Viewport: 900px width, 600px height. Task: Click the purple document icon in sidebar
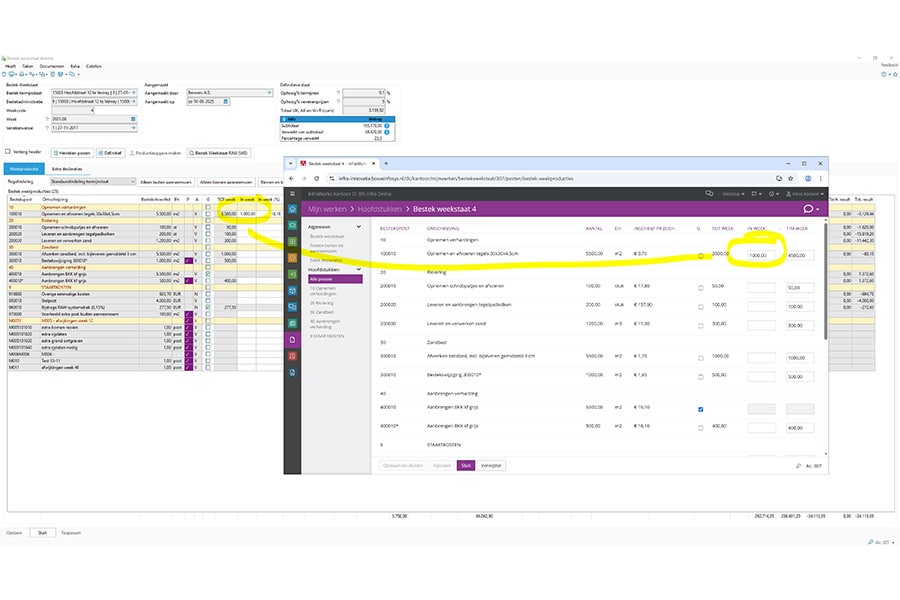(x=292, y=339)
